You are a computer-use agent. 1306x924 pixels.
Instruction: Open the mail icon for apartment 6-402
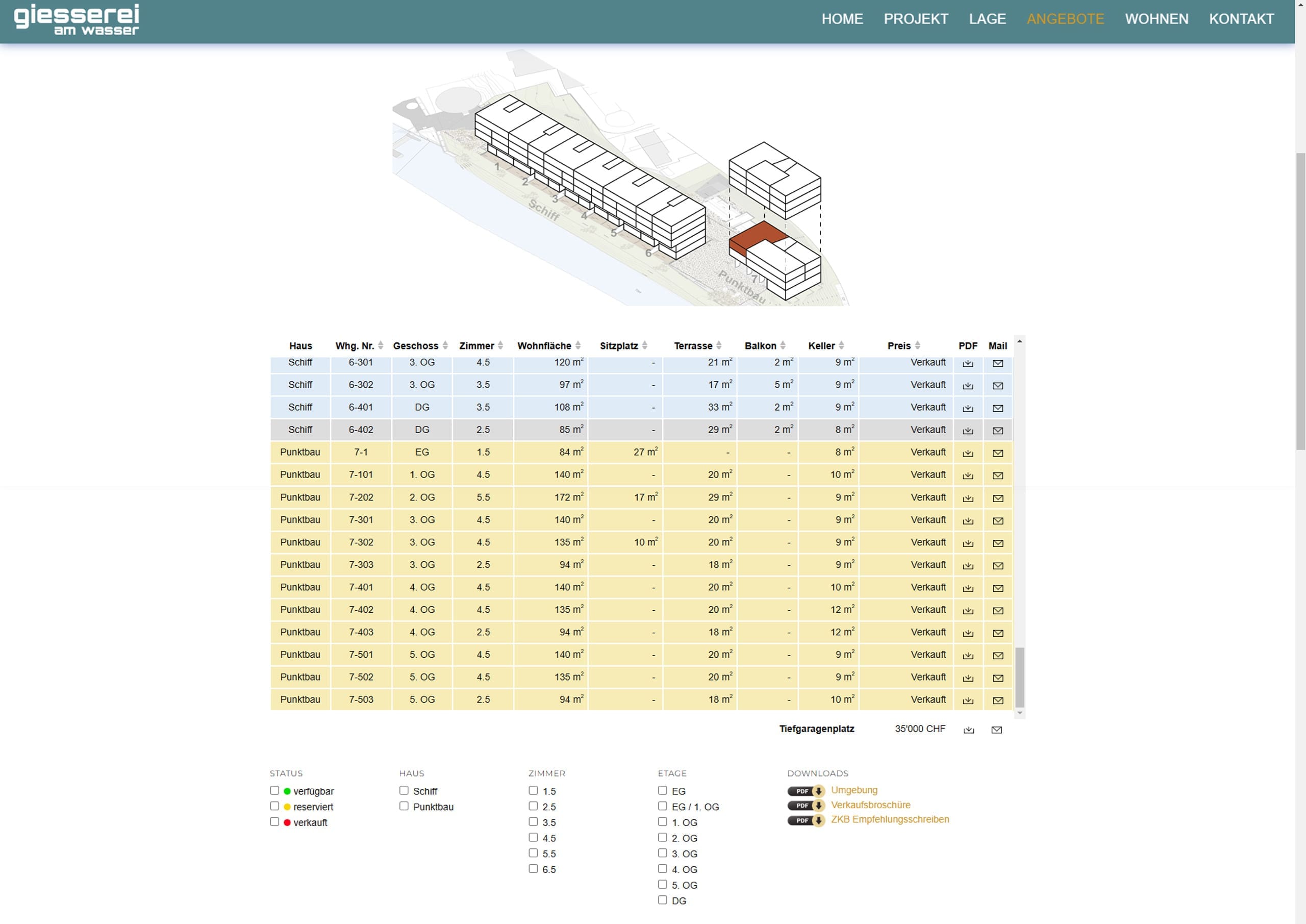(x=998, y=431)
